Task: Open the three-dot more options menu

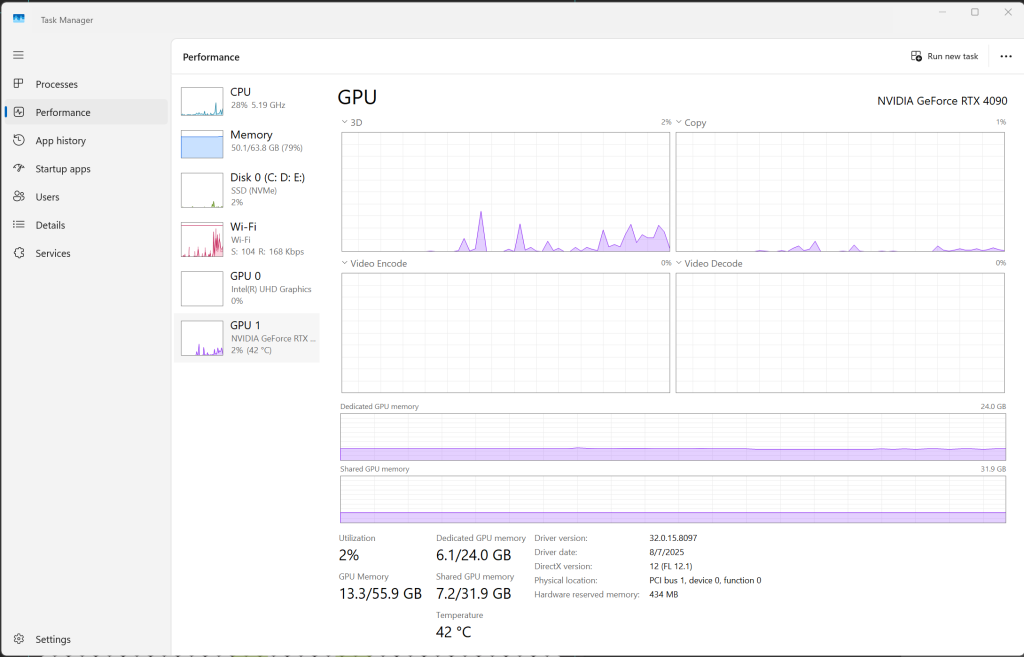Action: click(x=1006, y=57)
